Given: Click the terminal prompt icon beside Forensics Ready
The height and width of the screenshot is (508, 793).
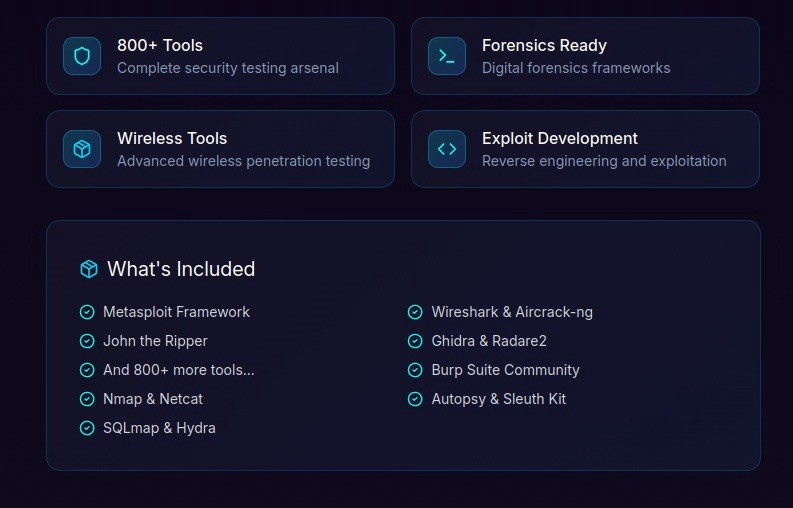Looking at the screenshot, I should (x=447, y=56).
